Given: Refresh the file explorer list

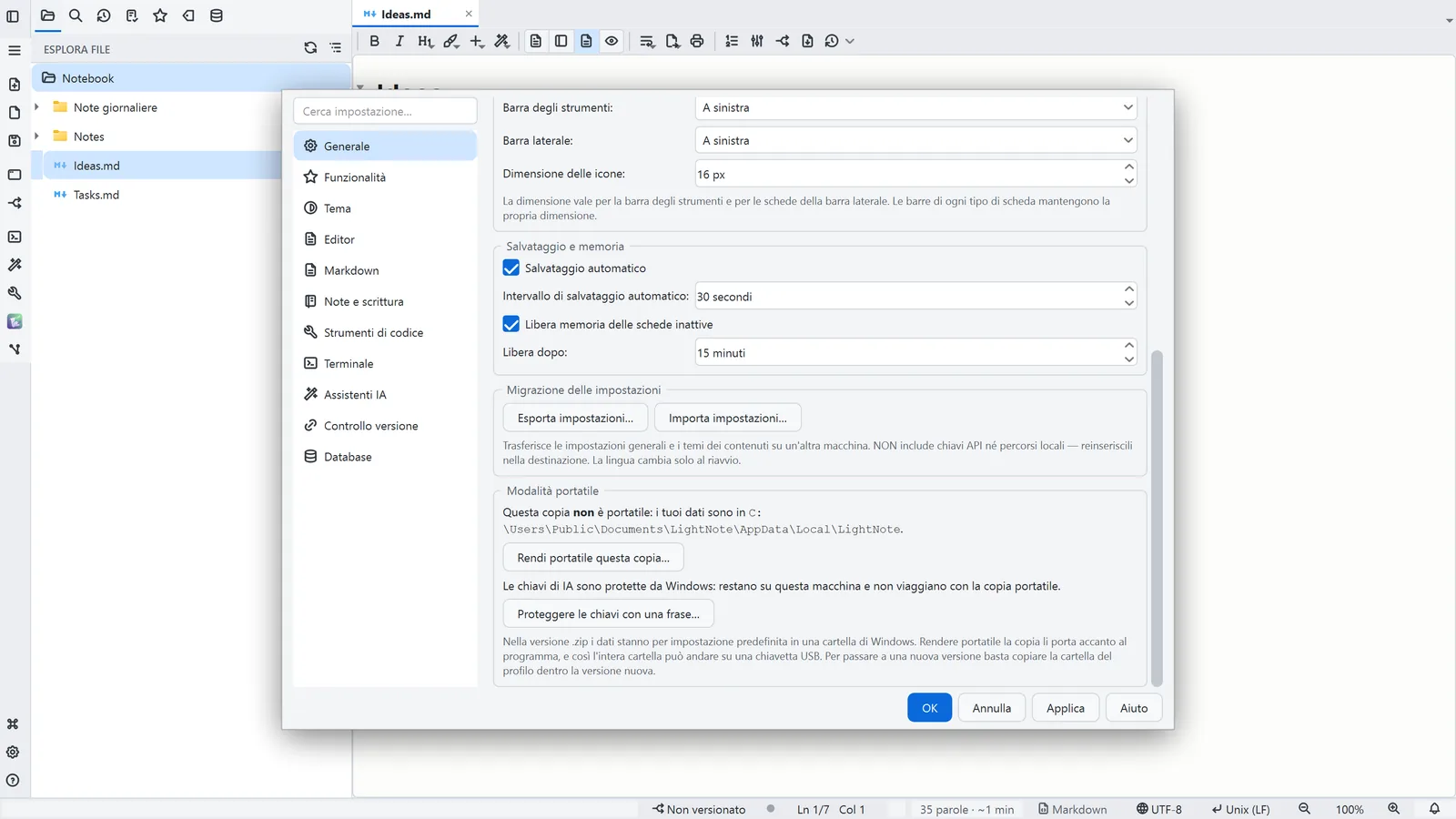Looking at the screenshot, I should pos(310,48).
